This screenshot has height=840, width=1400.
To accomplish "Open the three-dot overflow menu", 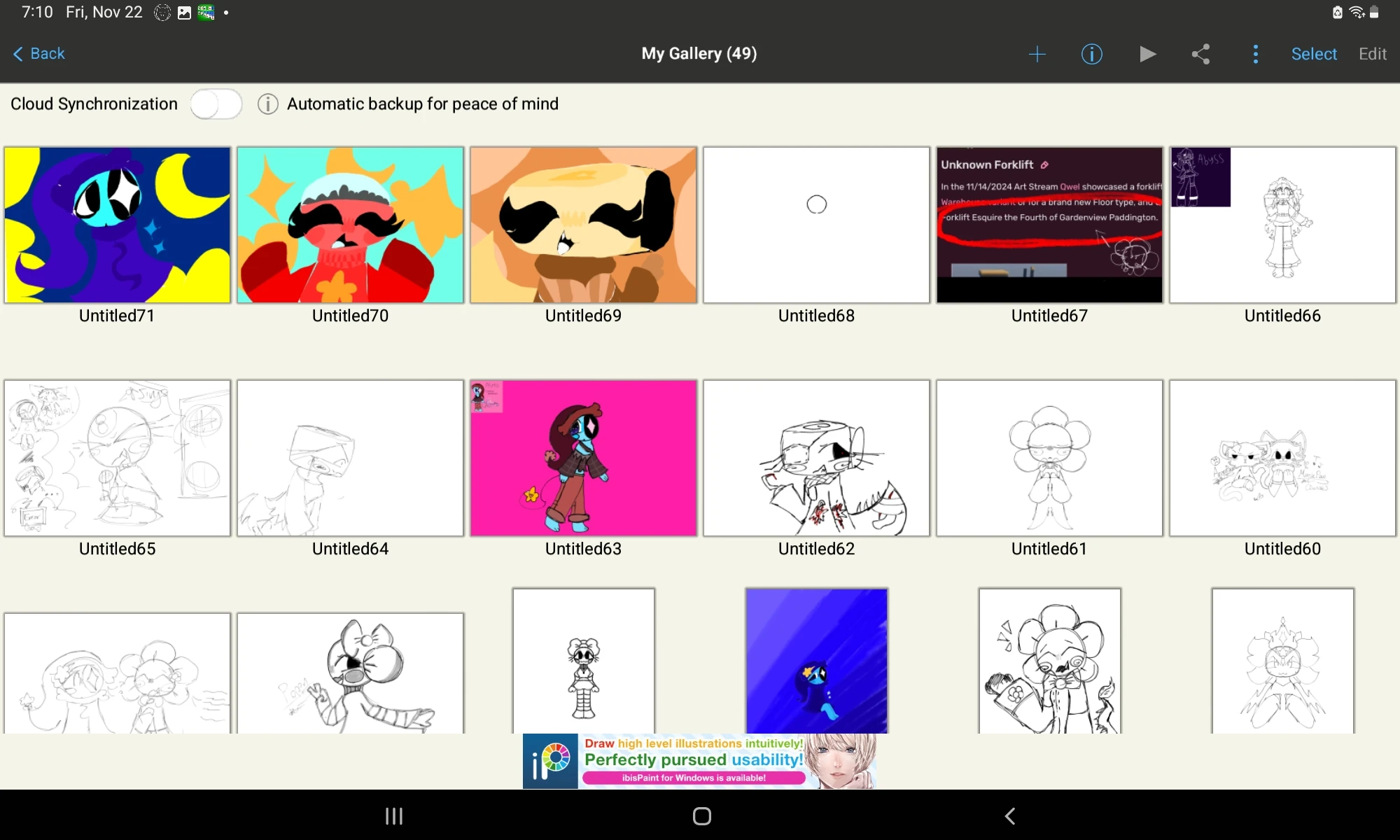I will 1255,54.
